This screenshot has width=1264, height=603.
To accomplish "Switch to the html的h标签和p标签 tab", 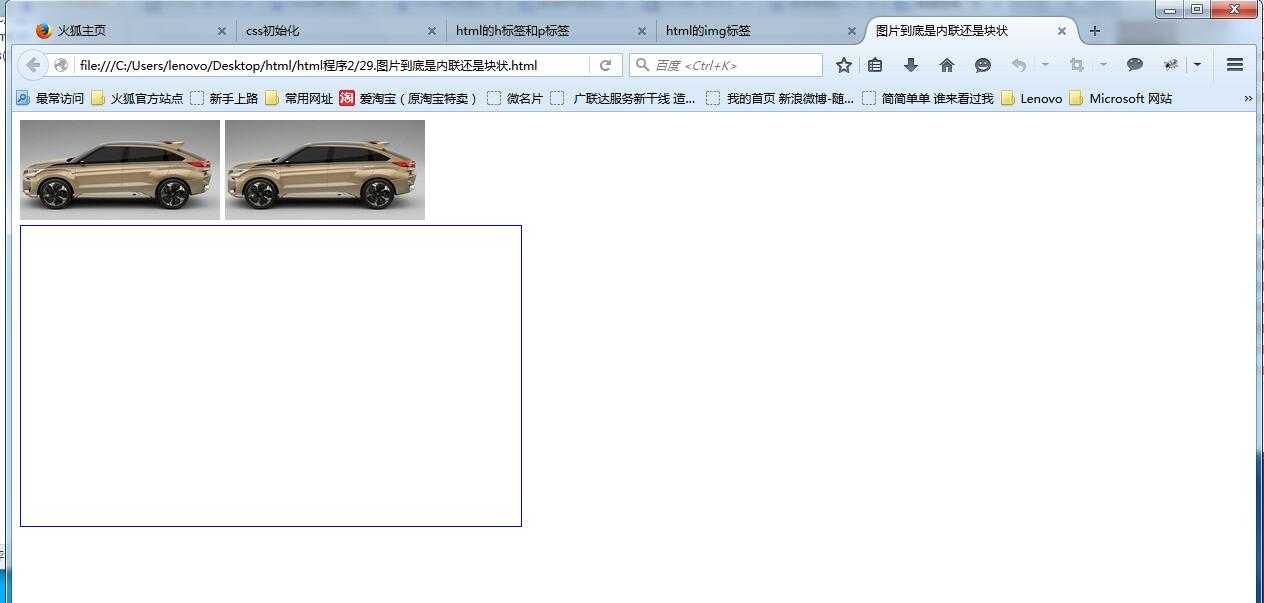I will (x=551, y=31).
